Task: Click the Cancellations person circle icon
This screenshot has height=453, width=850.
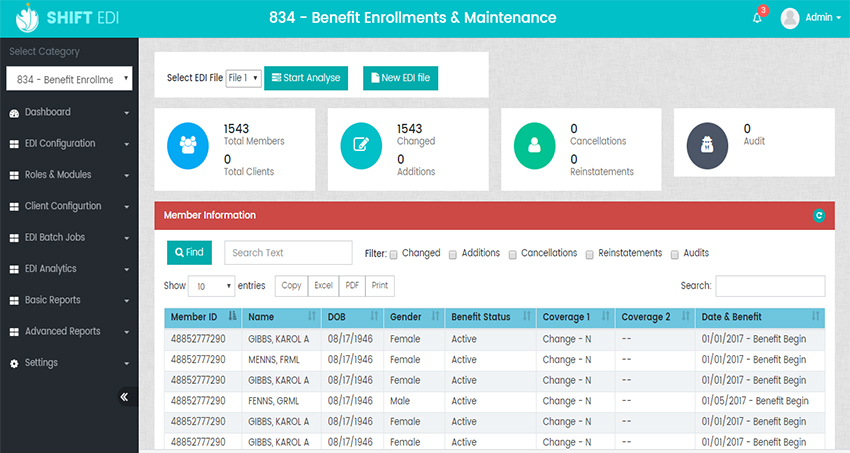Action: tap(534, 144)
